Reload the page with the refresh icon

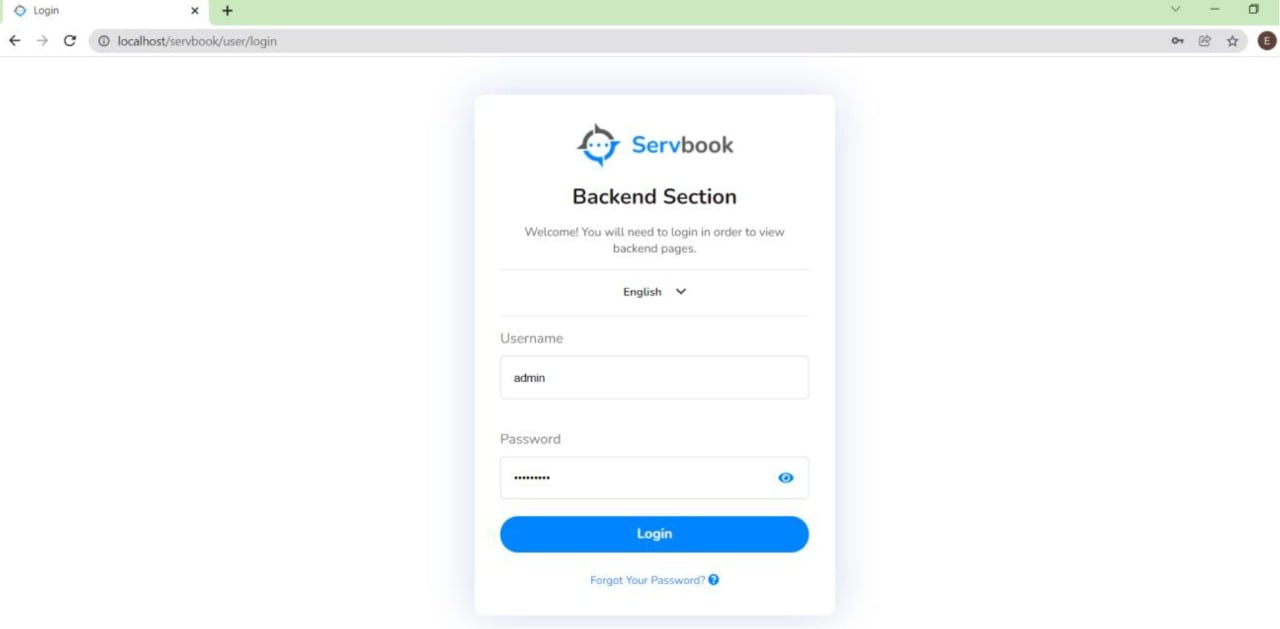click(x=69, y=41)
